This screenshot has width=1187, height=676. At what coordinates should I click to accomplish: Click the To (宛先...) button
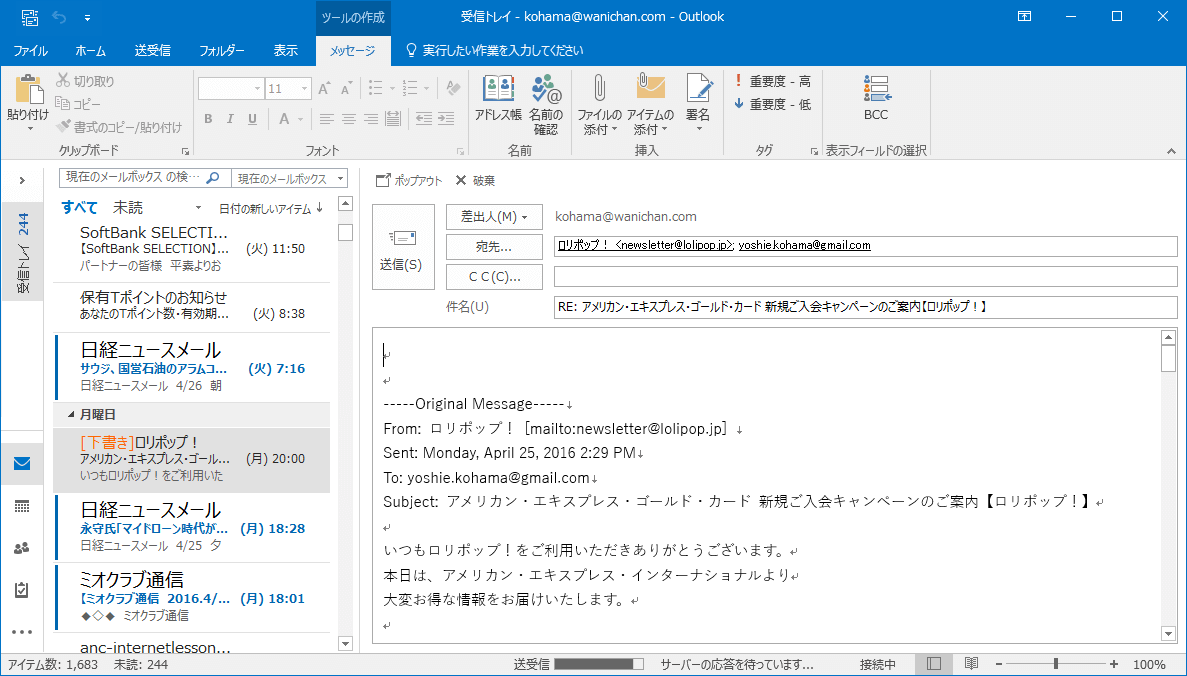click(494, 247)
